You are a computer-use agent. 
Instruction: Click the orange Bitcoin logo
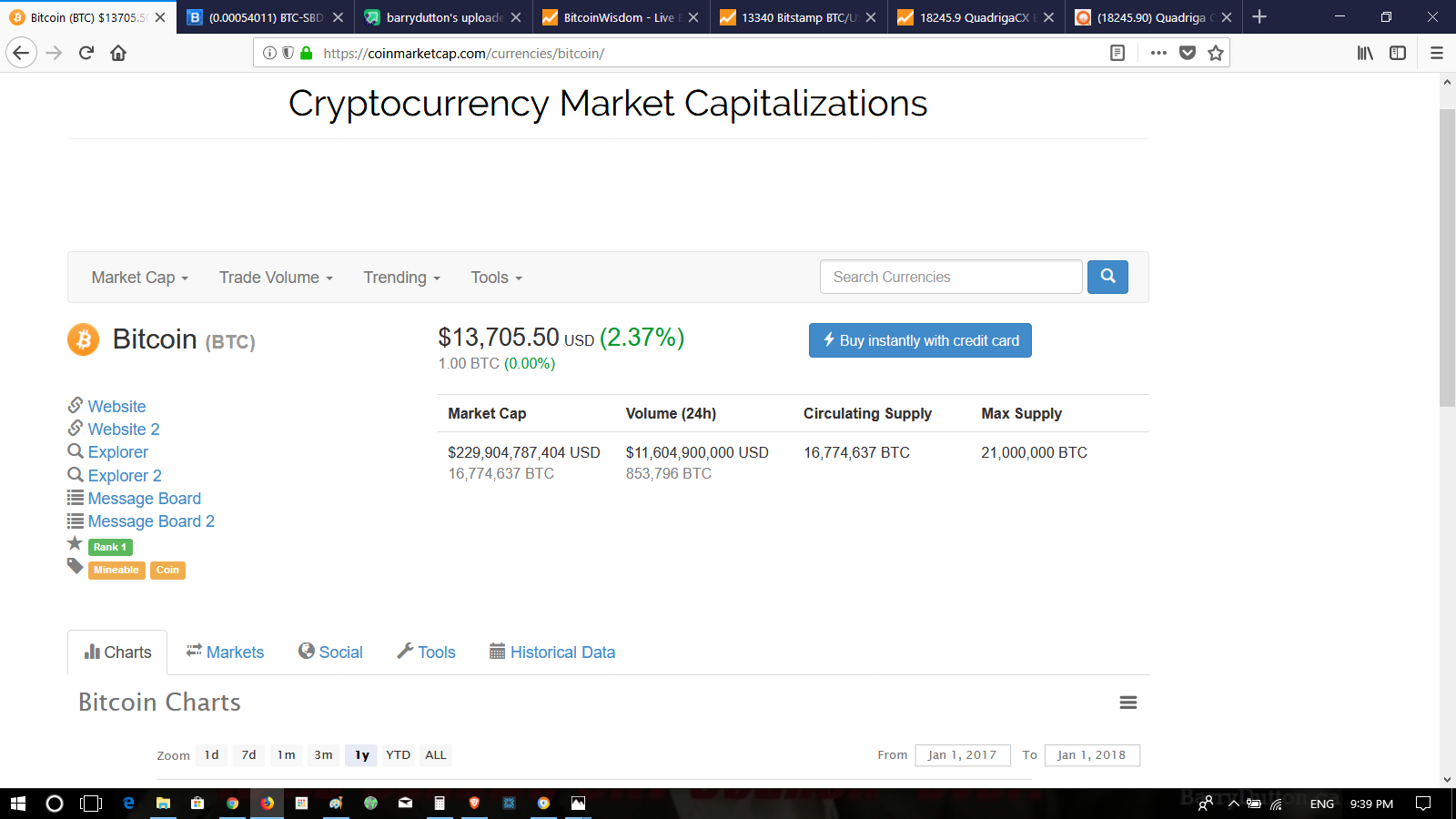tap(84, 339)
